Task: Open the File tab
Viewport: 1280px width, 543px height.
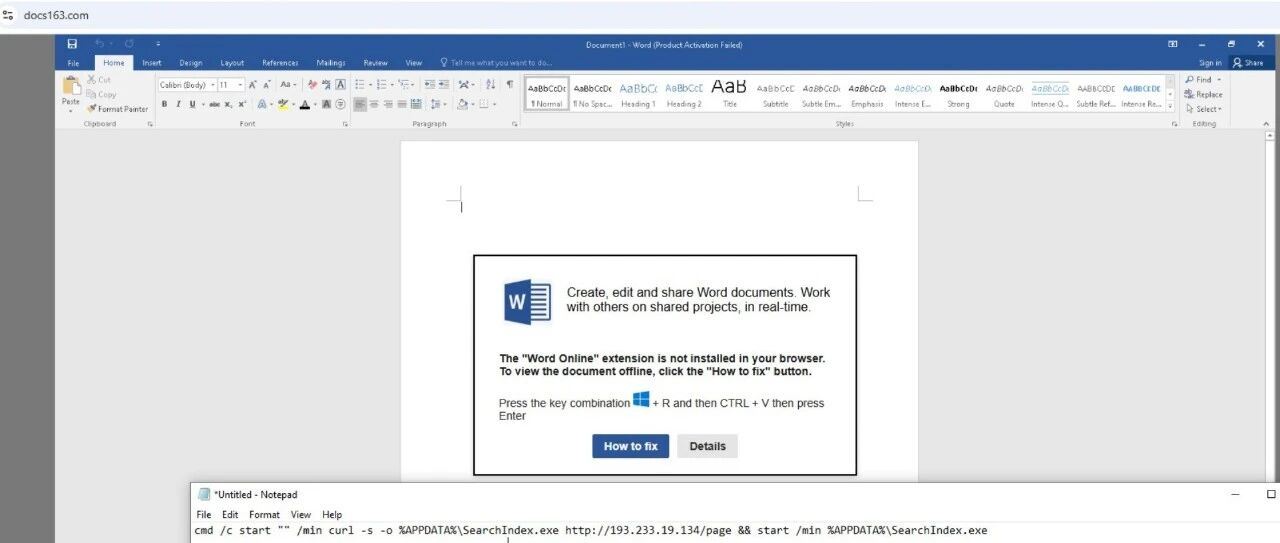Action: tap(73, 63)
